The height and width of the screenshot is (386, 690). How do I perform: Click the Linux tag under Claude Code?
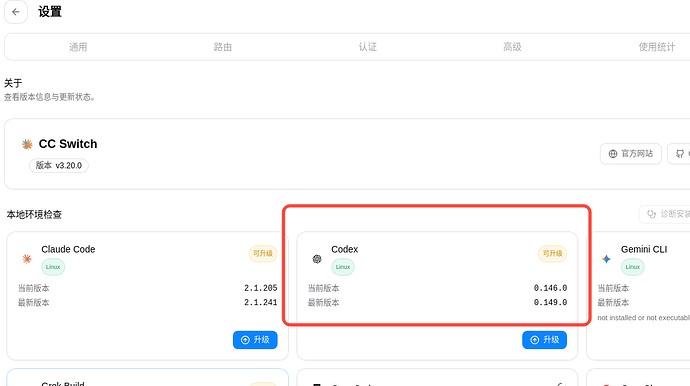(53, 267)
